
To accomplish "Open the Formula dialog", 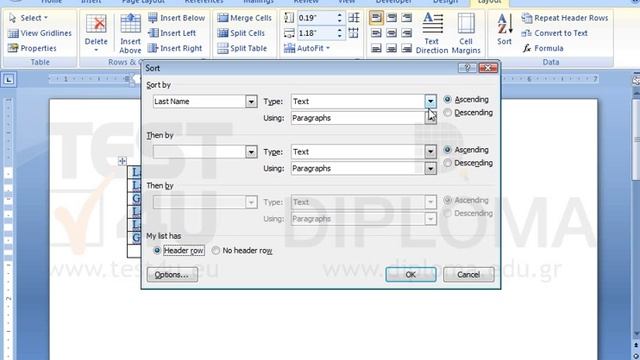I will pos(543,48).
